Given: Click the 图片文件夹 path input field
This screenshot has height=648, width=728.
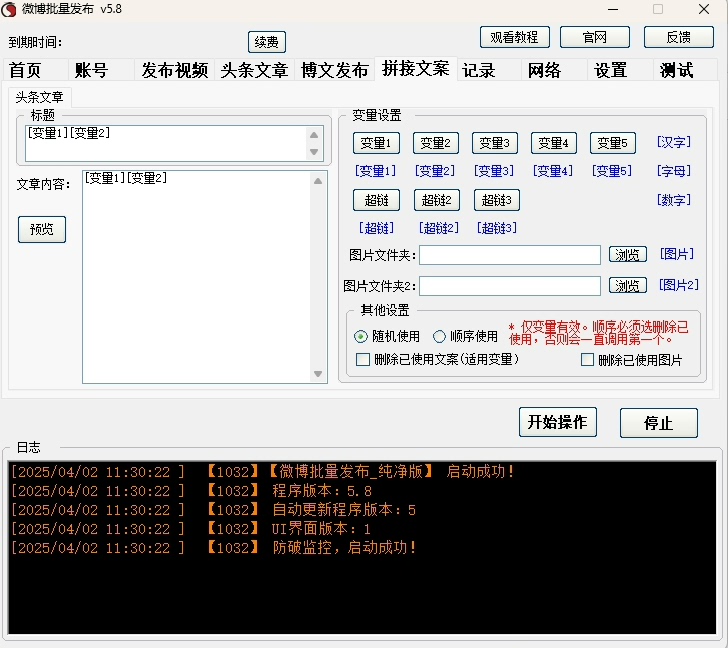Looking at the screenshot, I should pos(510,255).
